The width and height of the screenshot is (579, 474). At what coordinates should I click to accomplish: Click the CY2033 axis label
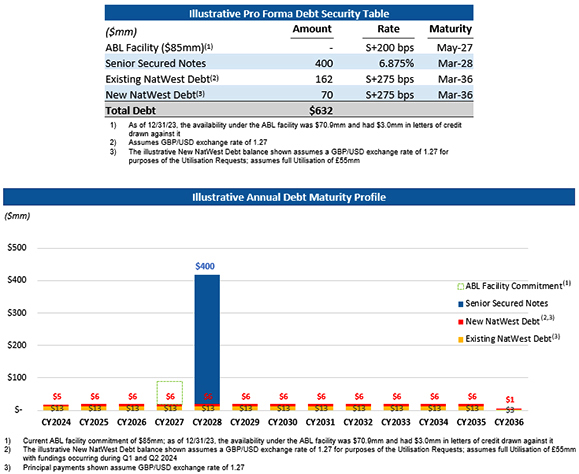tap(396, 422)
